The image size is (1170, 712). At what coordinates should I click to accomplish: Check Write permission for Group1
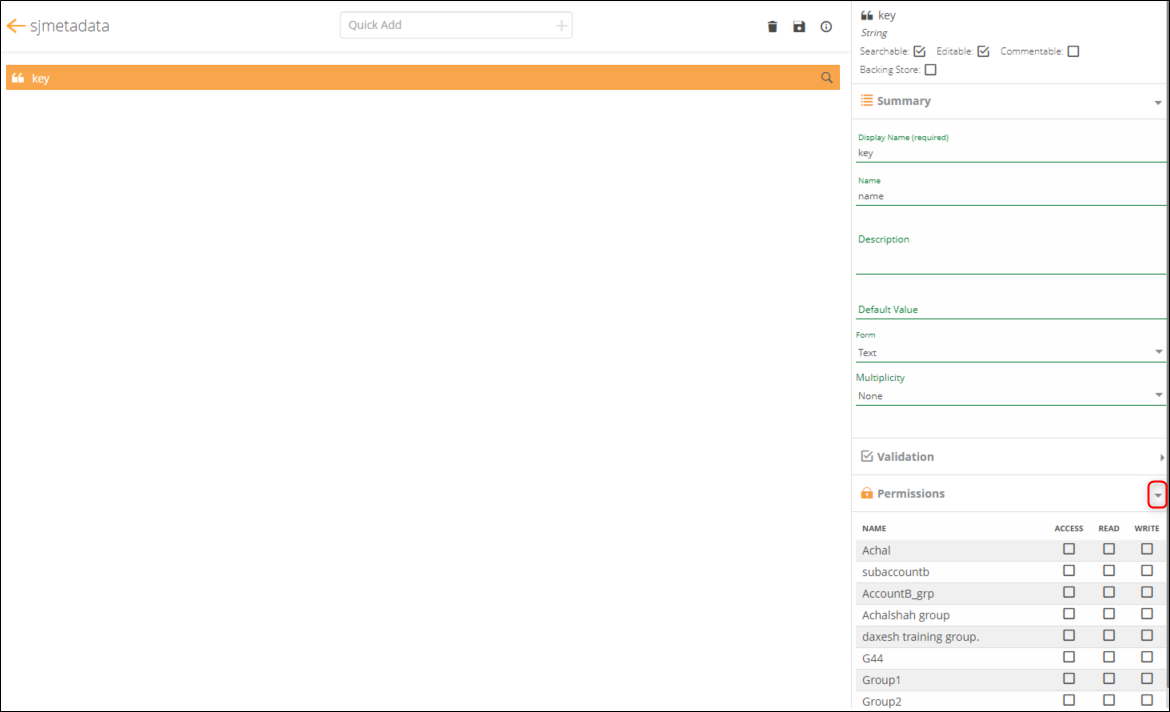[x=1147, y=678]
